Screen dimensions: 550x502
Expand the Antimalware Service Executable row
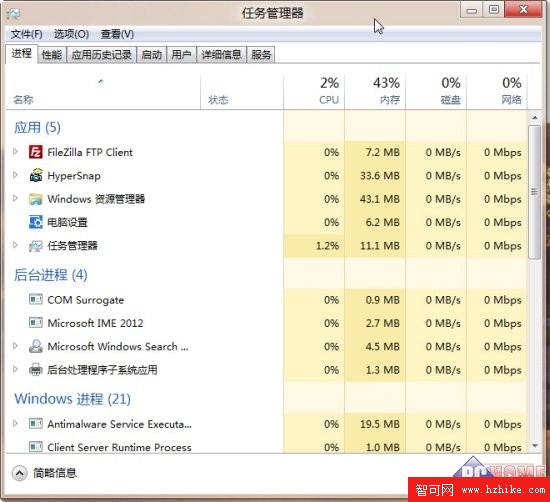point(15,423)
